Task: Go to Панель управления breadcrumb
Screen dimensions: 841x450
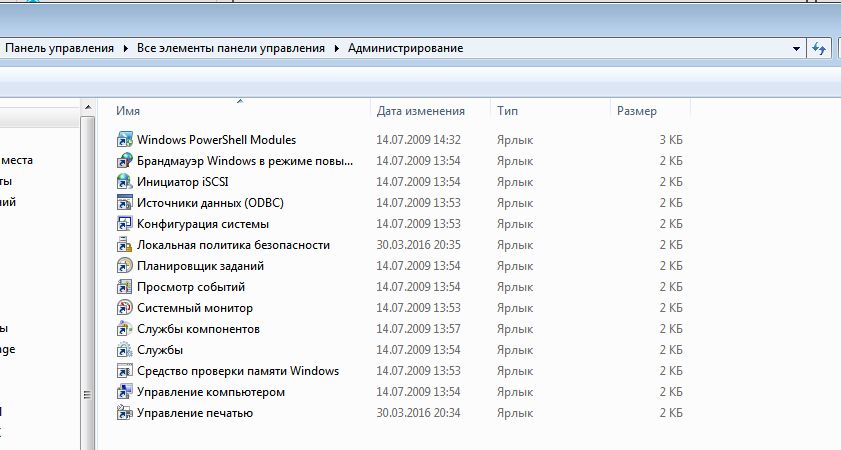Action: (x=60, y=48)
